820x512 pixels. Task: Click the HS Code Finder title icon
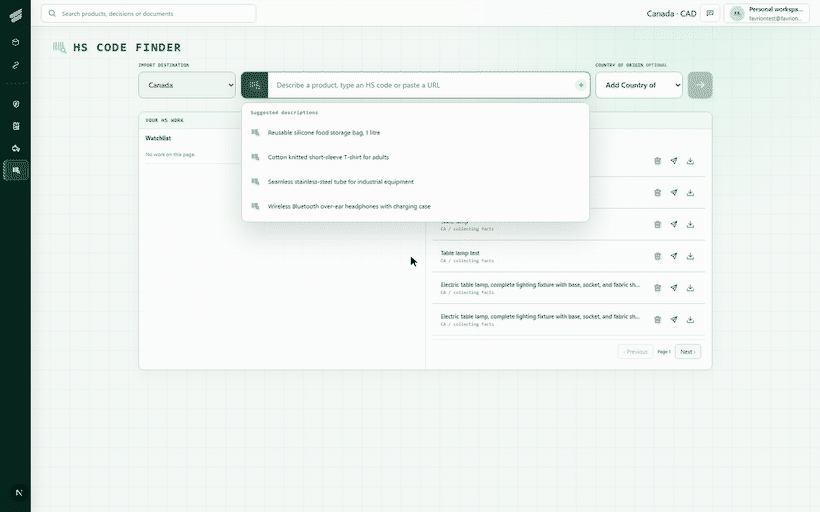point(60,48)
